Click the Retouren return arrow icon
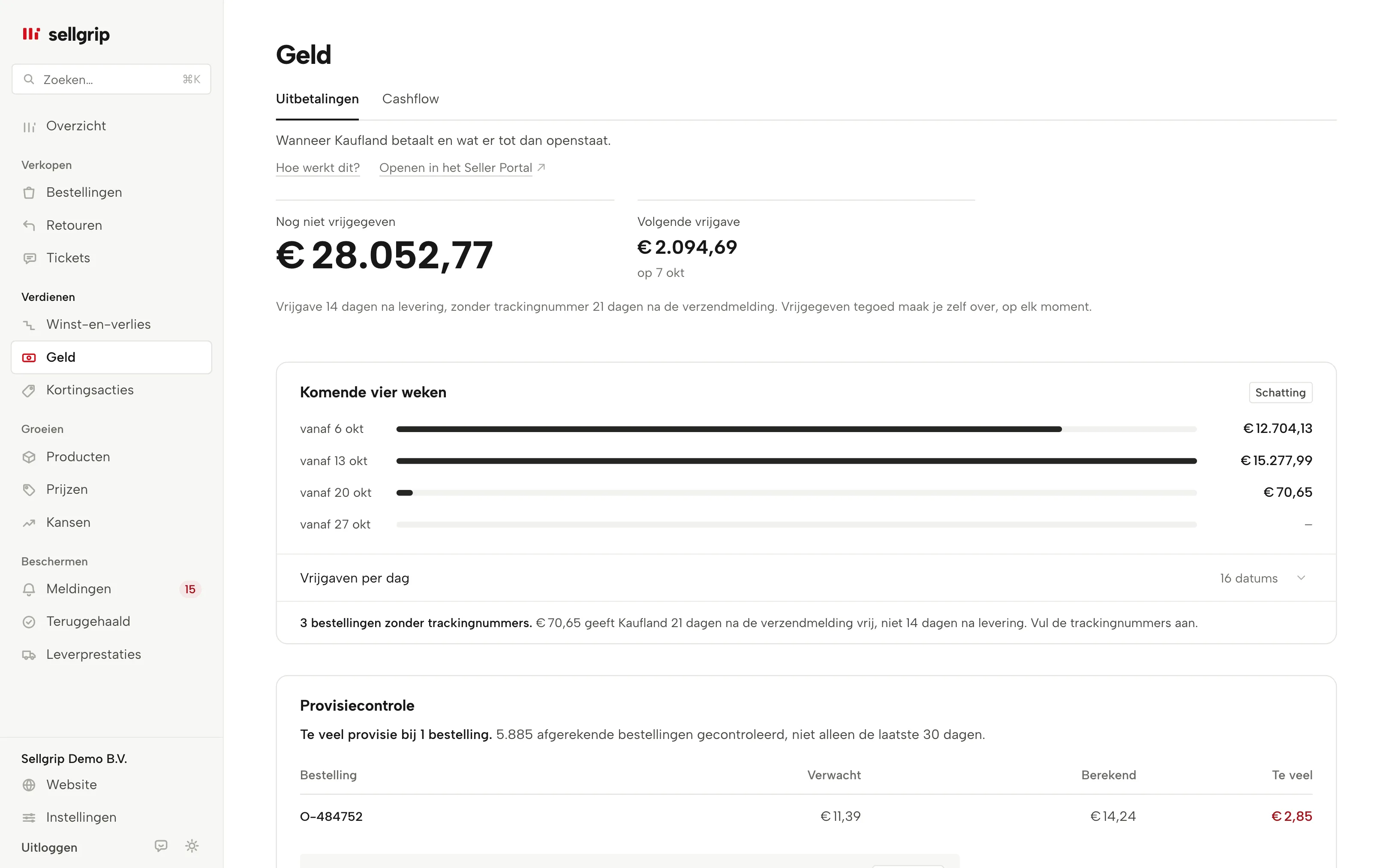 [29, 225]
